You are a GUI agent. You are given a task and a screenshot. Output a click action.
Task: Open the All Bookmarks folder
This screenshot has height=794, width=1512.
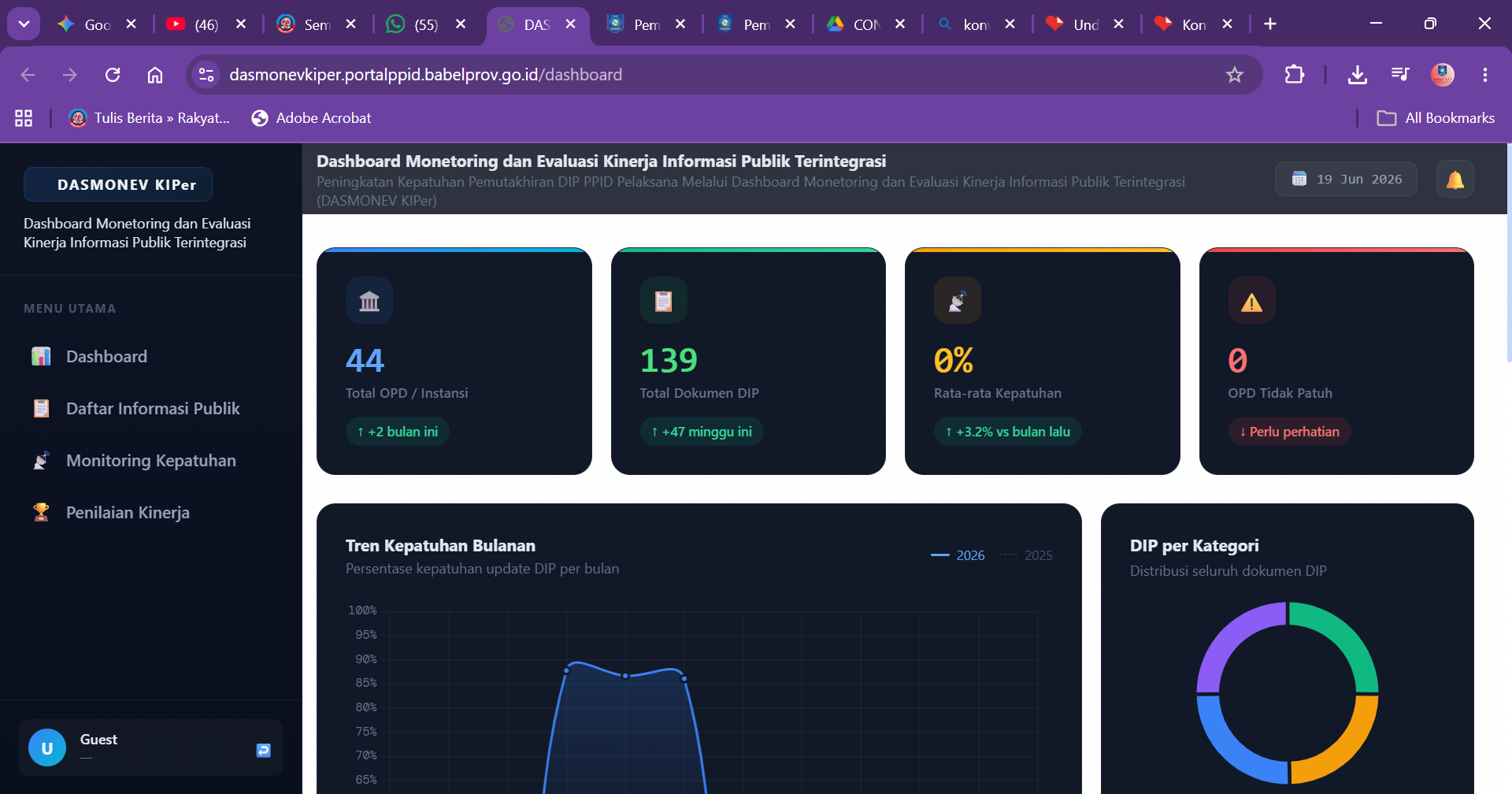point(1436,118)
